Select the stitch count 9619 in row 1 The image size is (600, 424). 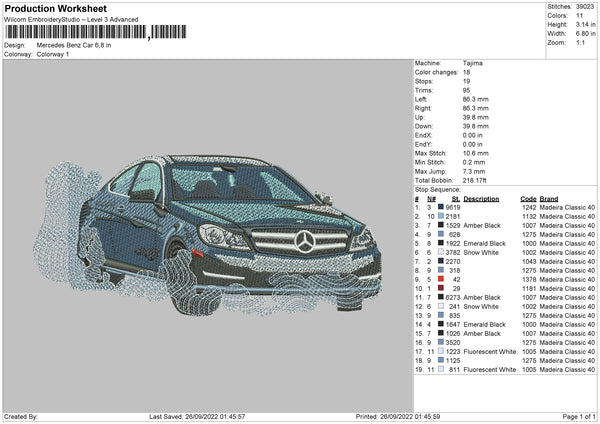click(x=453, y=207)
